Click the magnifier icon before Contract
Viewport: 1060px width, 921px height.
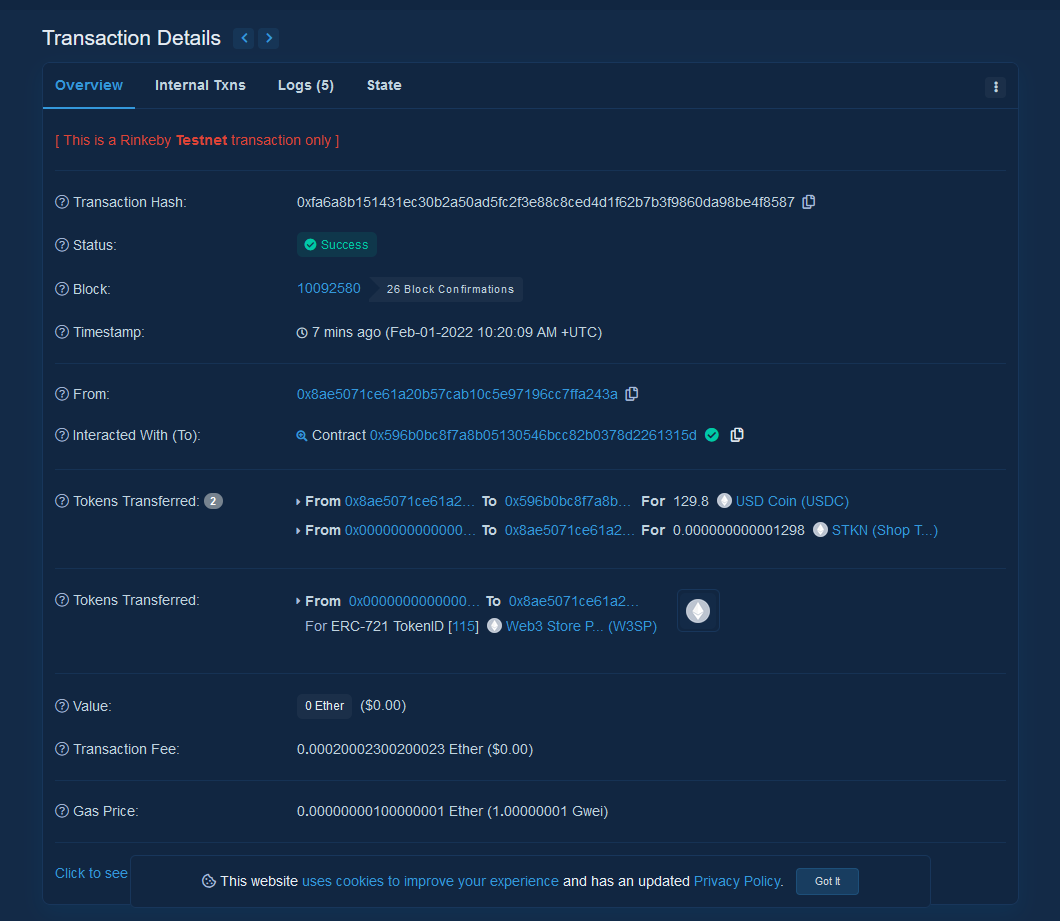point(302,436)
